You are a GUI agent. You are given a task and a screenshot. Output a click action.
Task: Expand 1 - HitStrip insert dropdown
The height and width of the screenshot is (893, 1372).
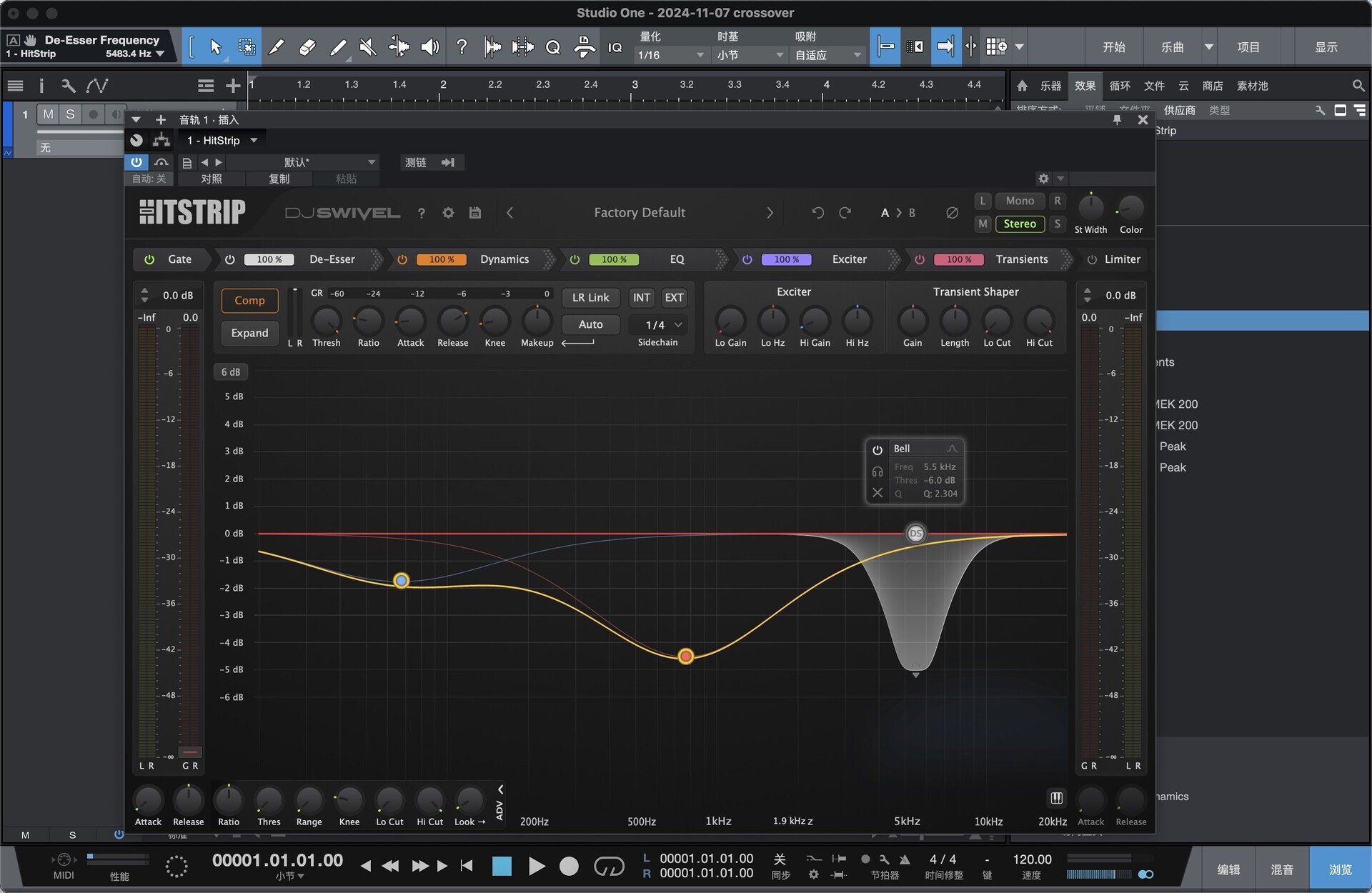click(x=254, y=141)
